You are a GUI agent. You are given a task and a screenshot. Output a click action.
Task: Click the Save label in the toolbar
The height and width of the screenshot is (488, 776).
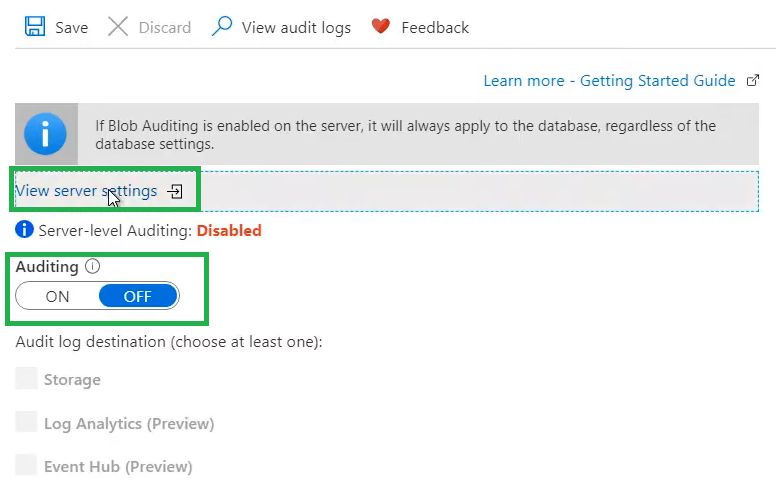71,28
